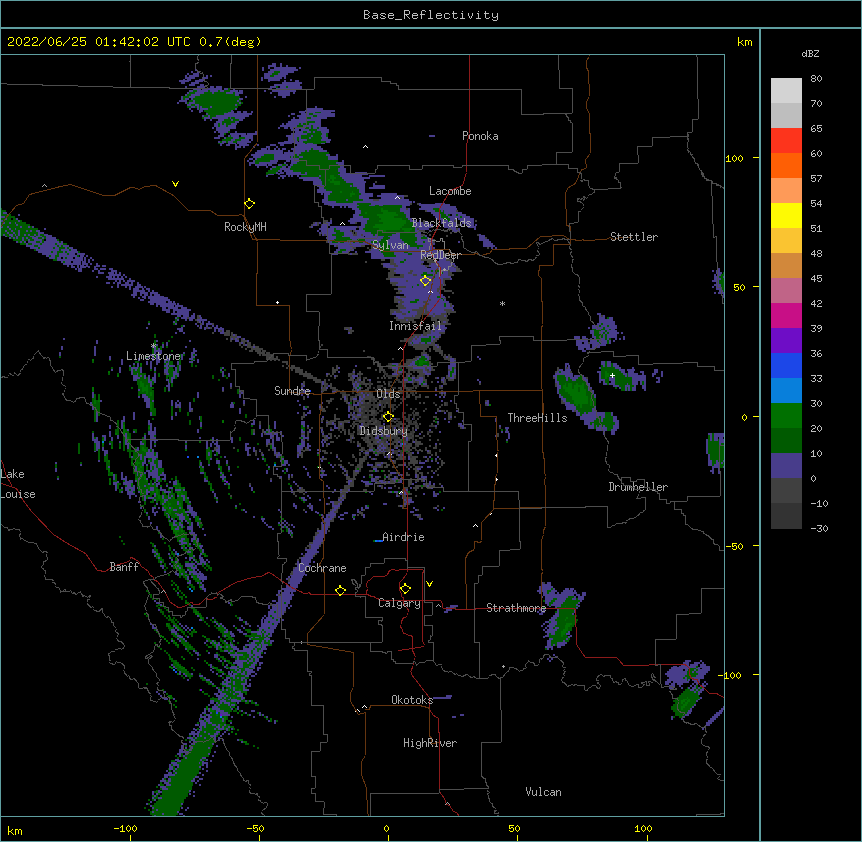This screenshot has height=842, width=862.
Task: Click the yellow diamond marker at Olds
Action: pos(388,417)
